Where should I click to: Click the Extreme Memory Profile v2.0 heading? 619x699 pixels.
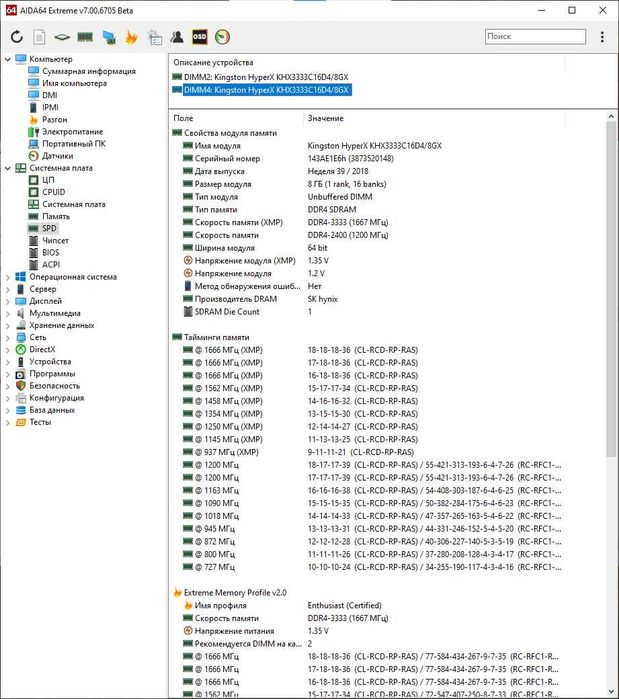(235, 593)
